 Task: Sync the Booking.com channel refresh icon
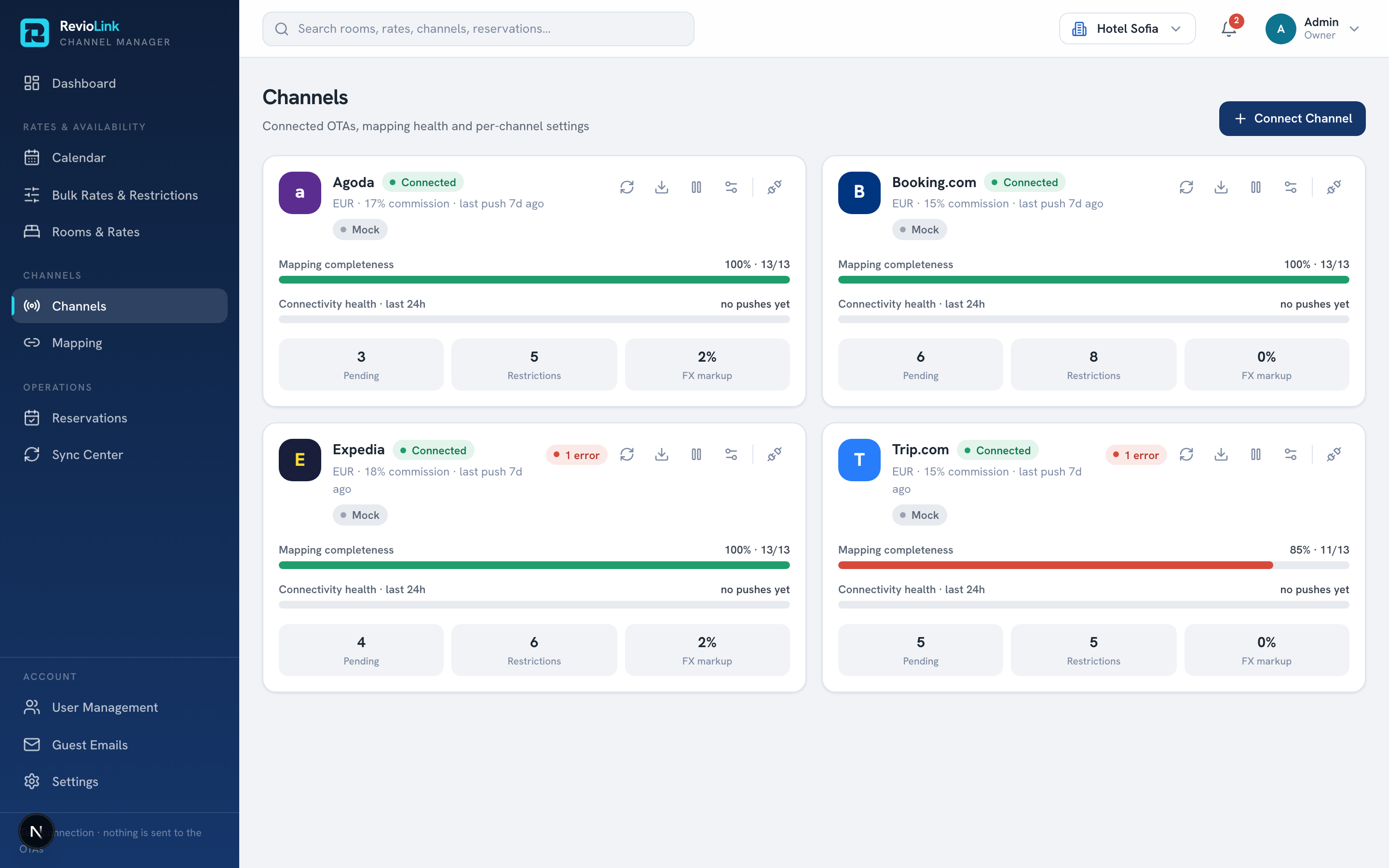(1186, 187)
